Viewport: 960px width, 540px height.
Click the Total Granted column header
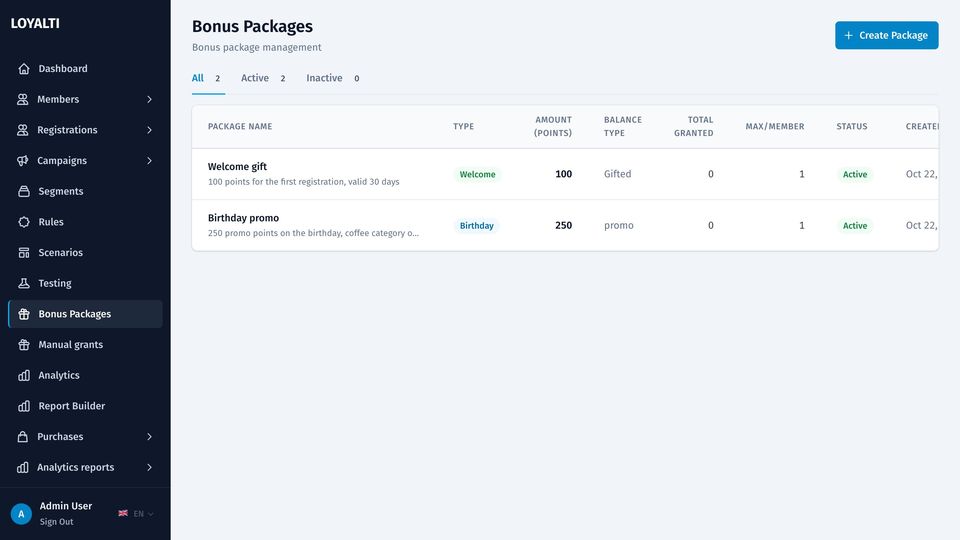694,127
